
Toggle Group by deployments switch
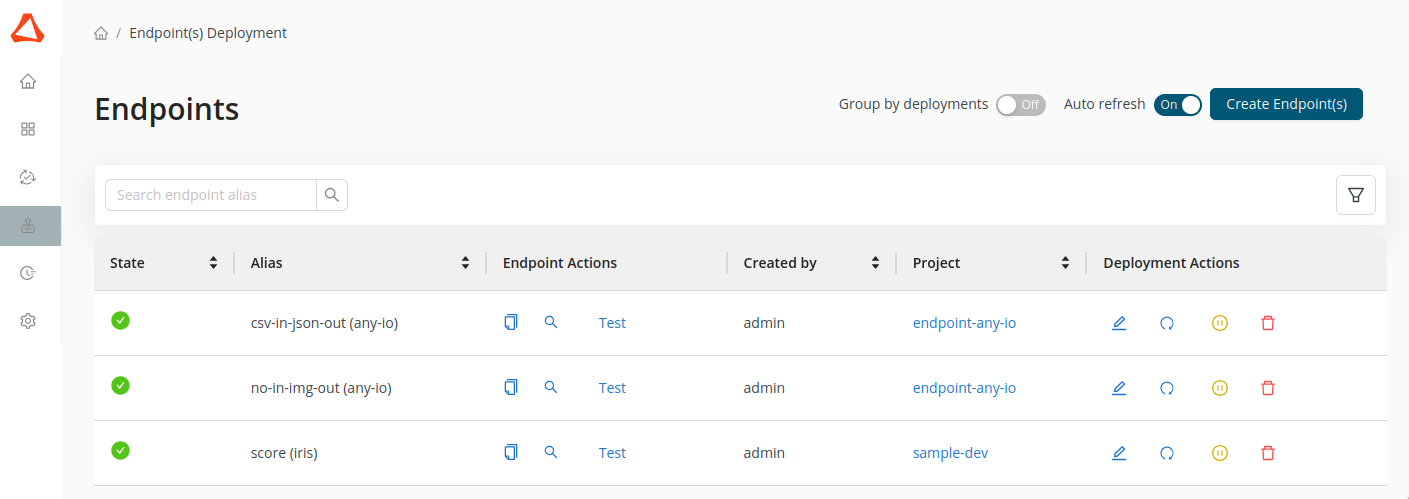pyautogui.click(x=1020, y=104)
